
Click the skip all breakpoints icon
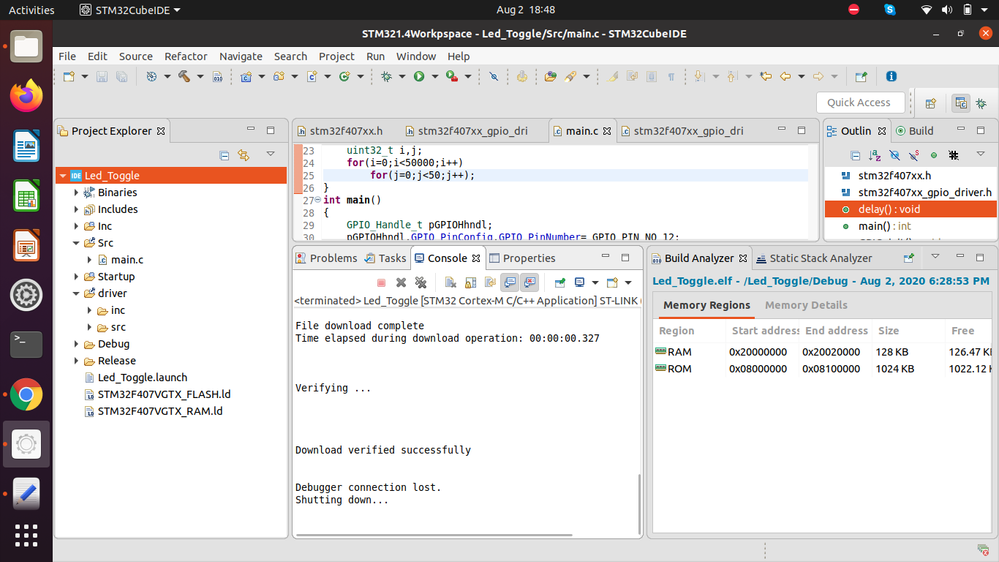tap(494, 76)
